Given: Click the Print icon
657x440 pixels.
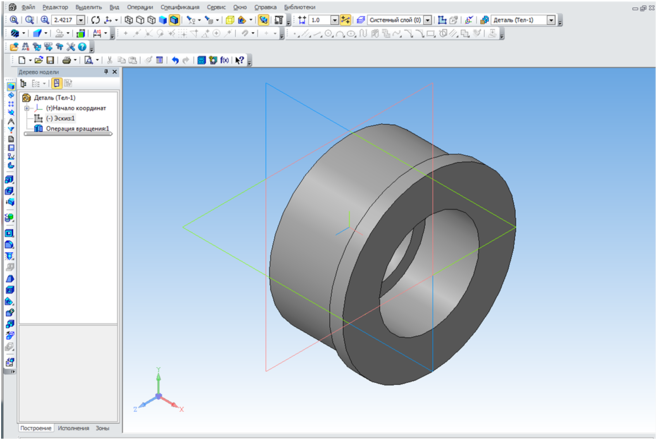Looking at the screenshot, I should coord(66,60).
